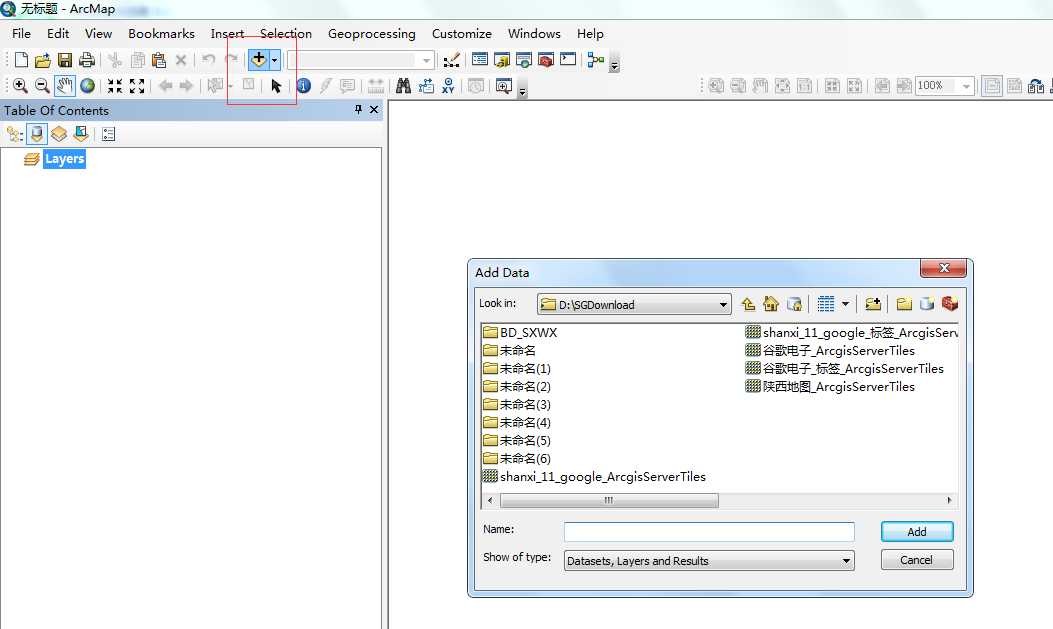Click the Name input field in Add Data
1053x629 pixels.
pyautogui.click(x=709, y=532)
